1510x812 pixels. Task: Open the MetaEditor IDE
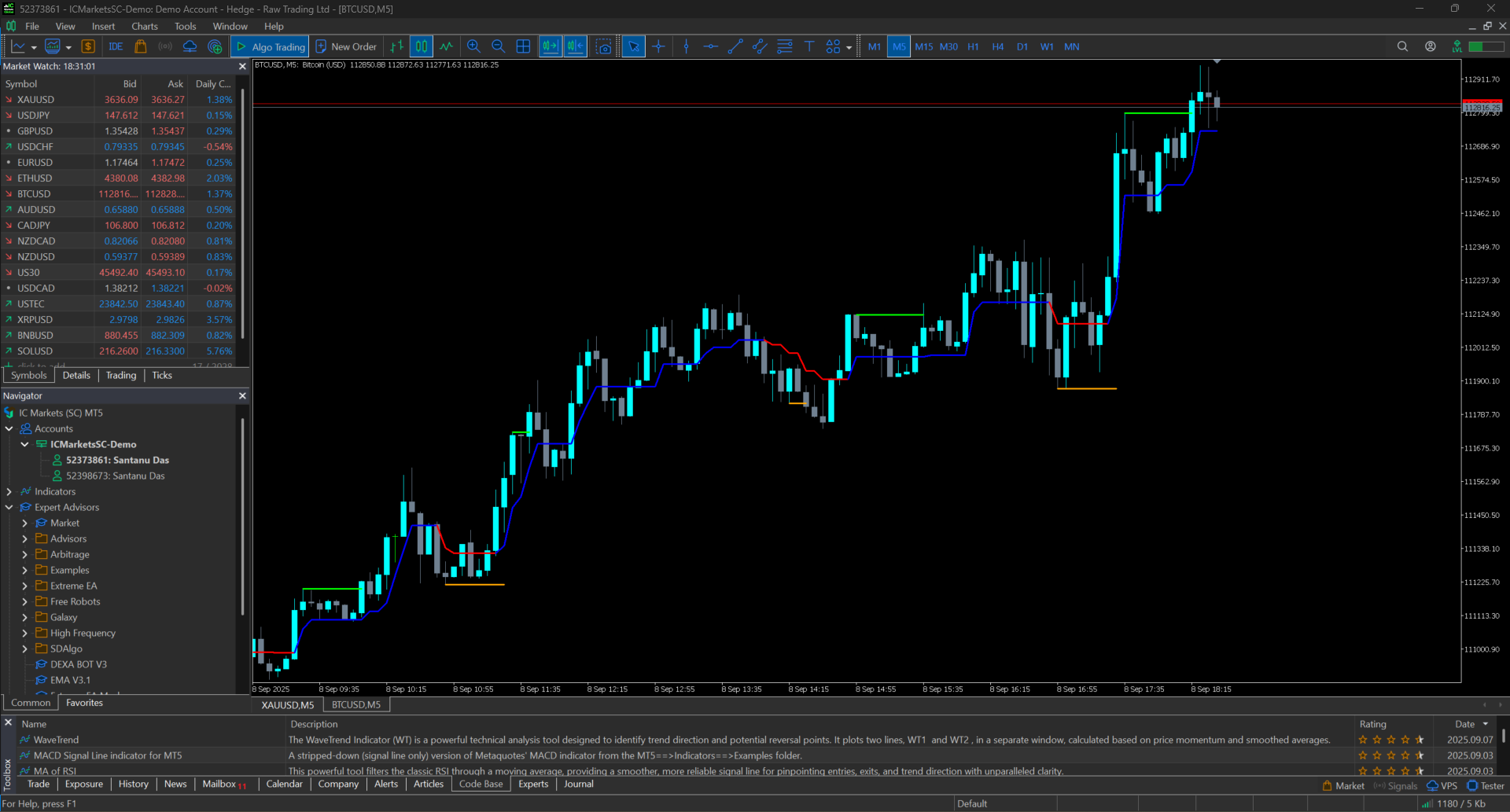tap(116, 46)
